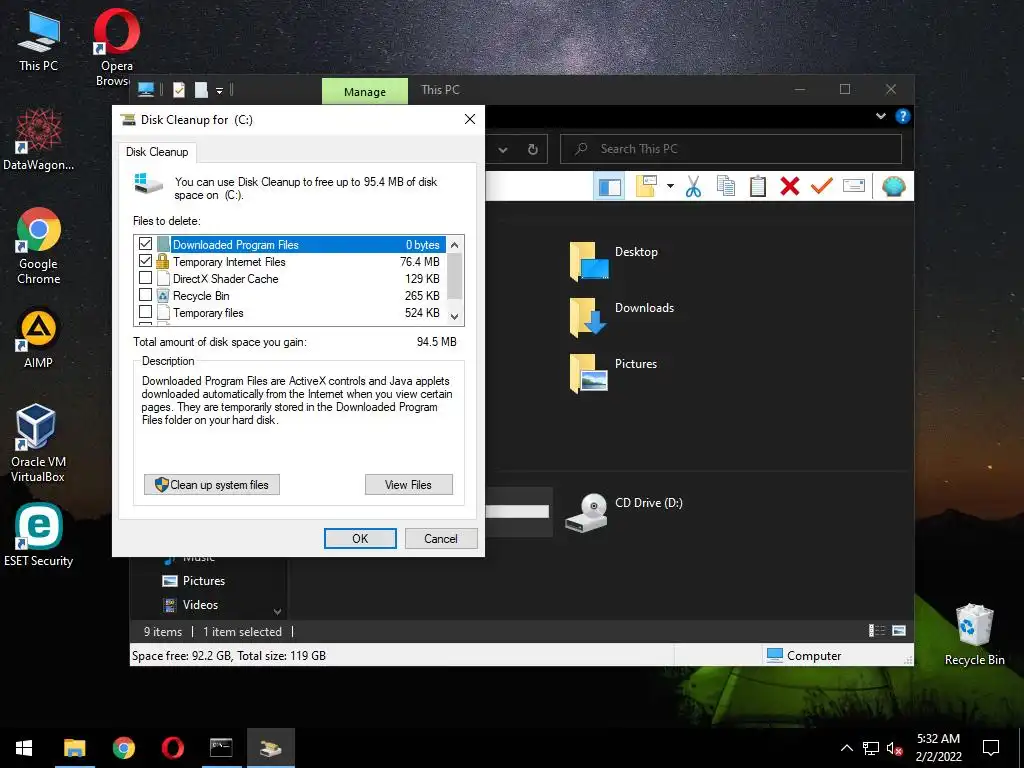1024x768 pixels.
Task: Show hidden system tray icons chevron
Action: coord(846,748)
